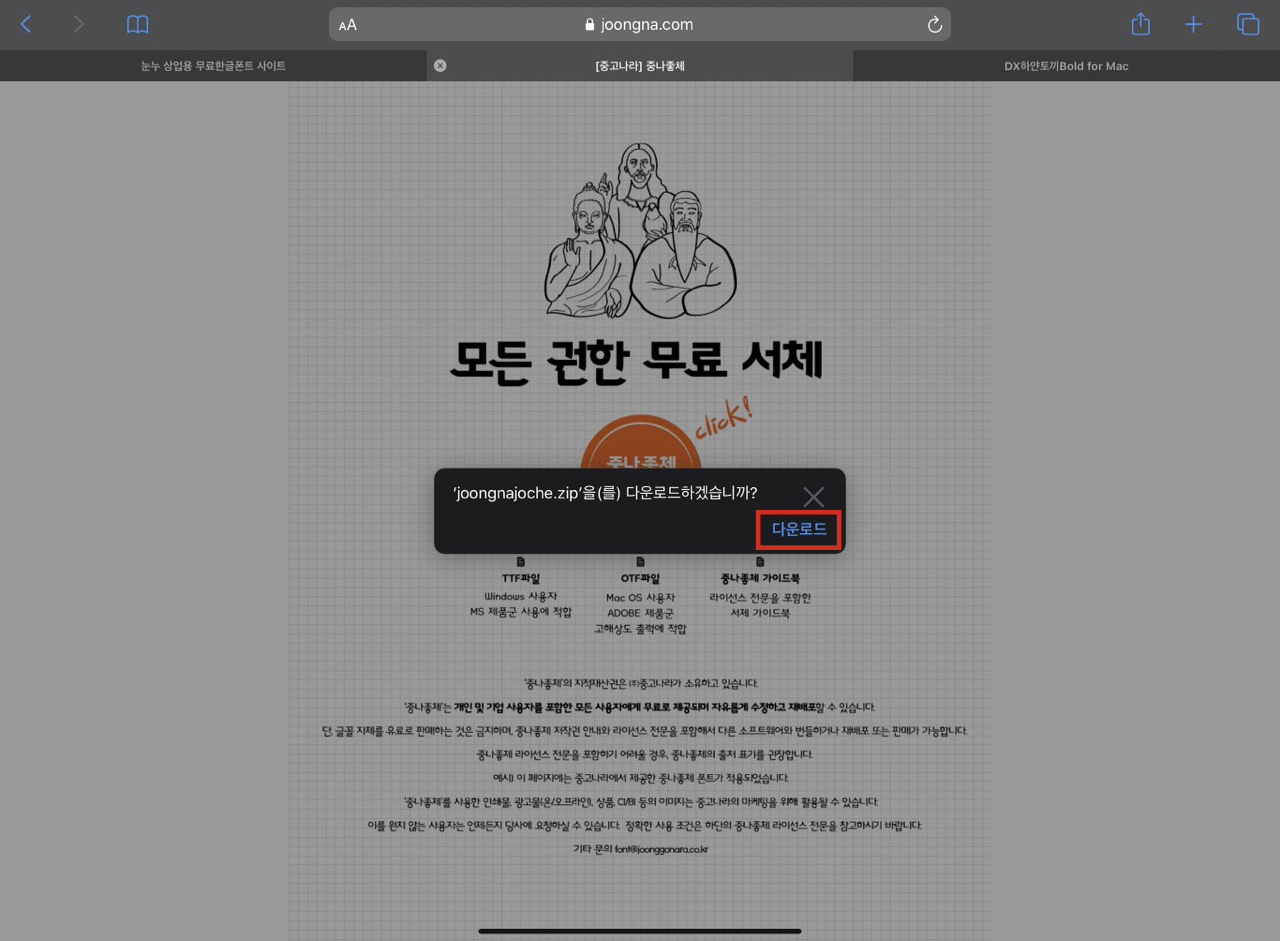Click the 중나종체 가이드북 document icon
This screenshot has height=941, width=1280.
click(x=760, y=562)
